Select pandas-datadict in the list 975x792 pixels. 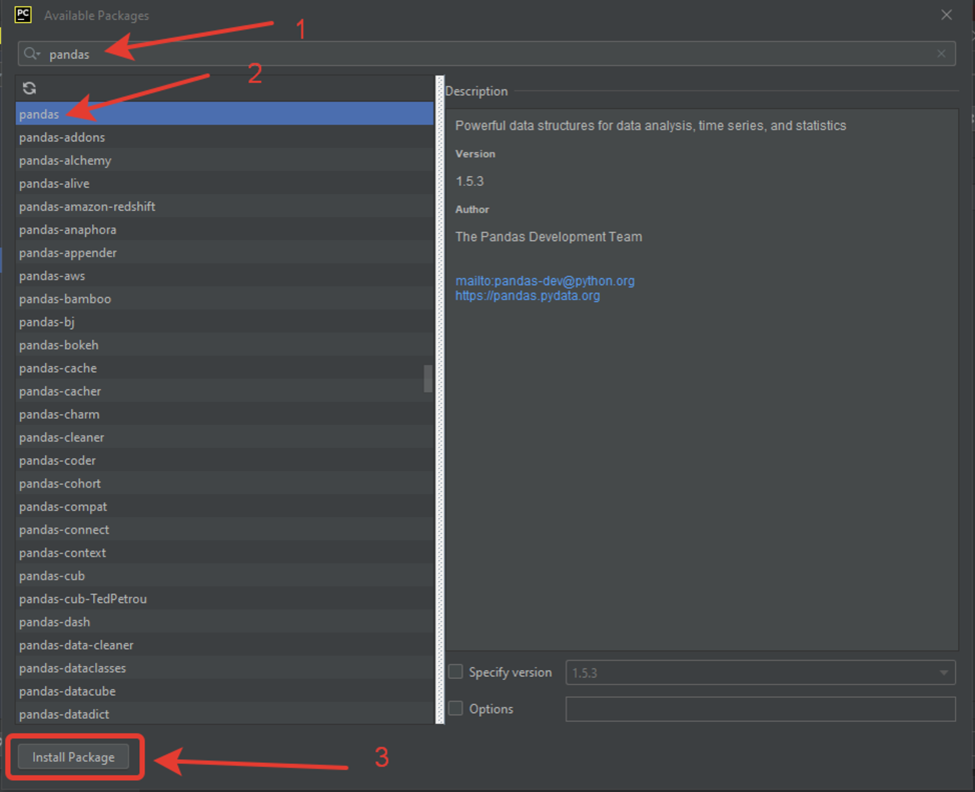tap(224, 714)
